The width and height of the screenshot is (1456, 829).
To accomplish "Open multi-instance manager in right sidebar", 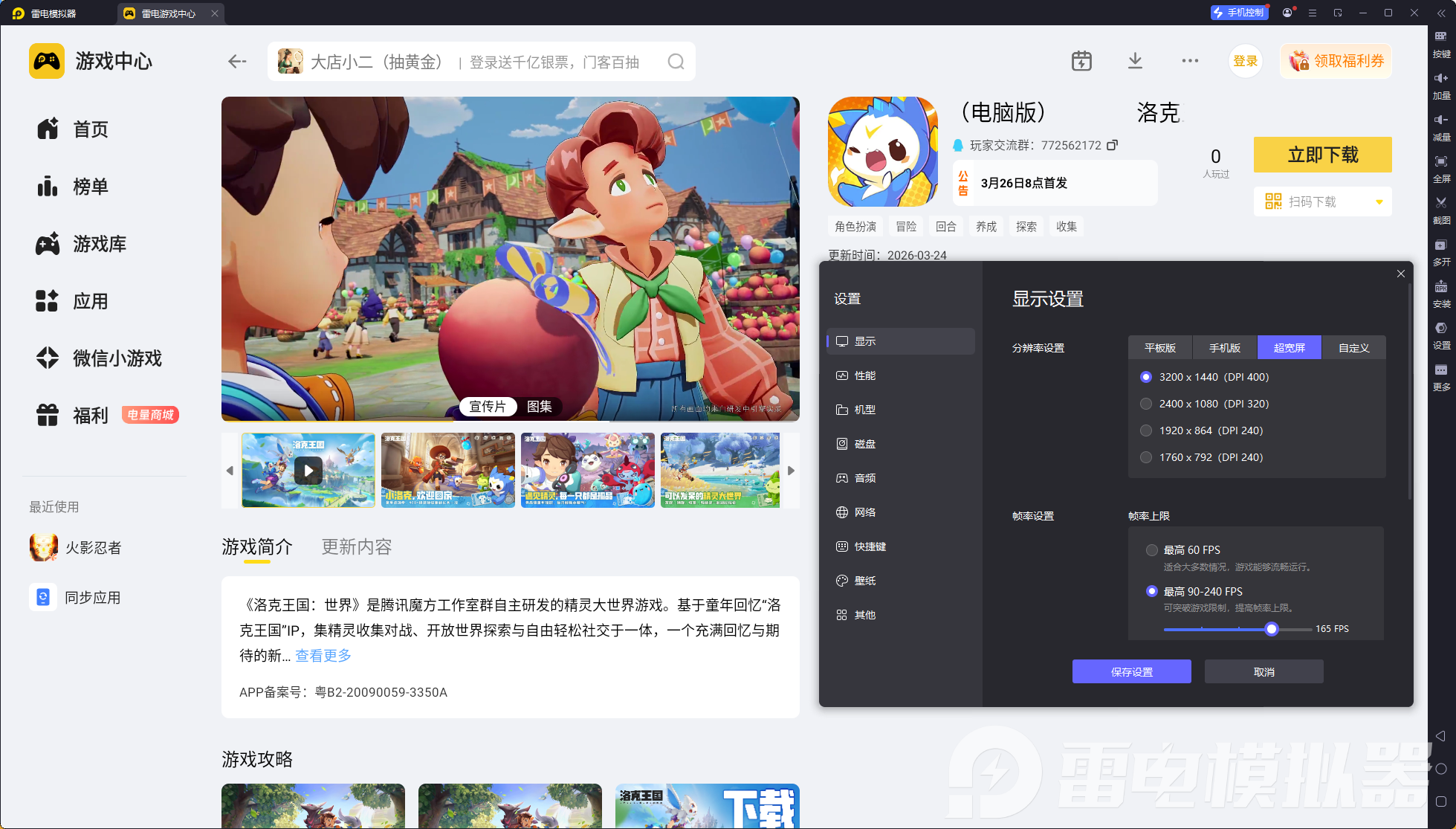I will click(1441, 251).
